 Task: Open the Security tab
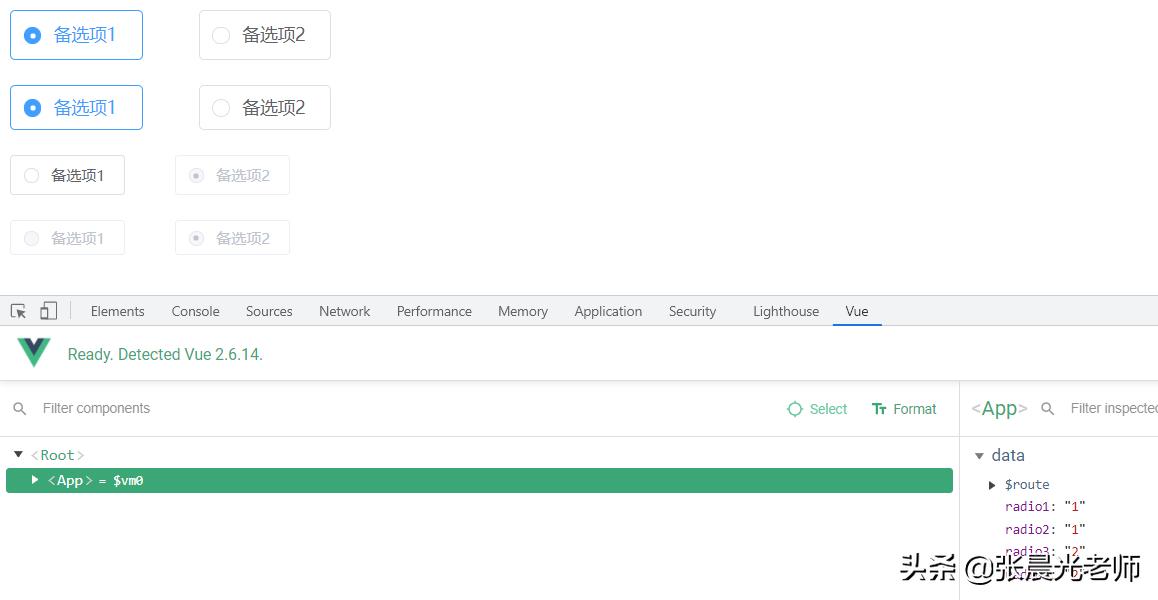[692, 311]
